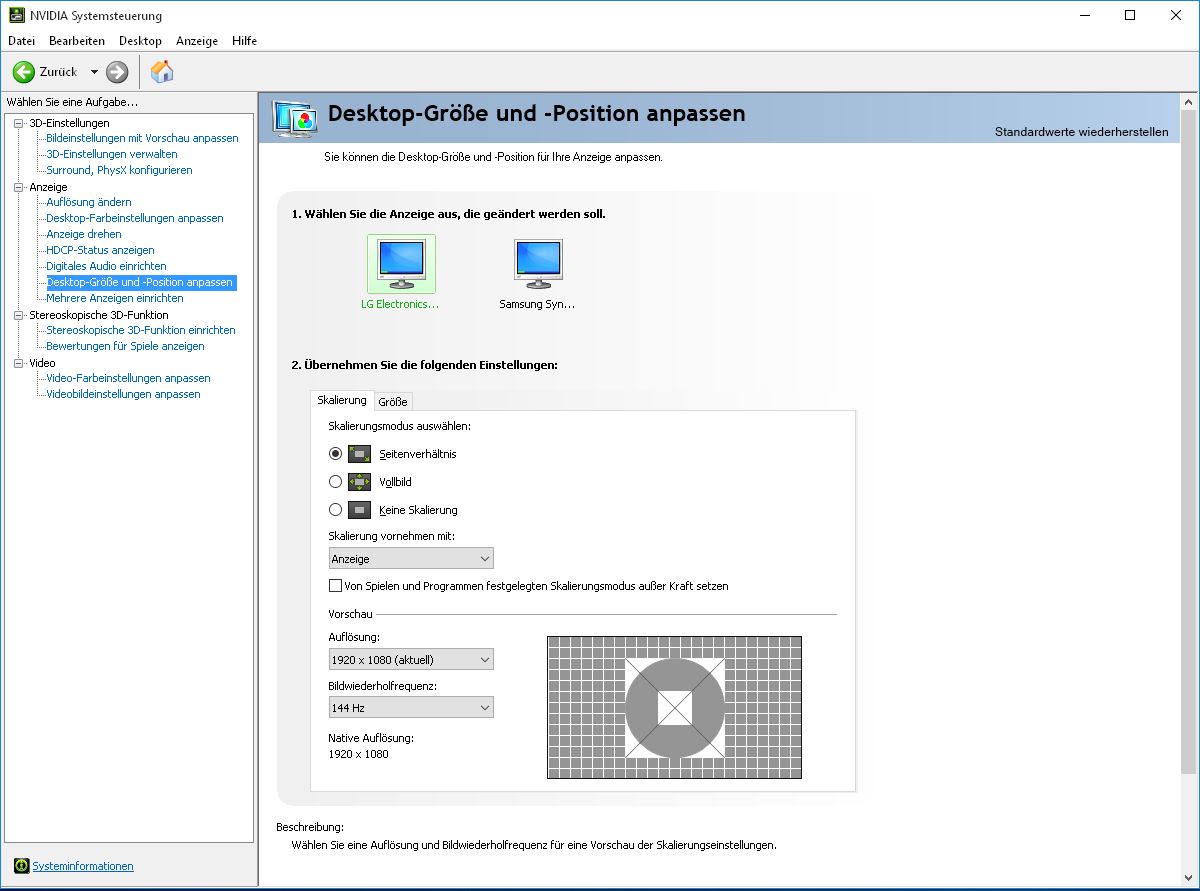Select the LG Electronics monitor icon
The image size is (1200, 891).
[x=401, y=264]
